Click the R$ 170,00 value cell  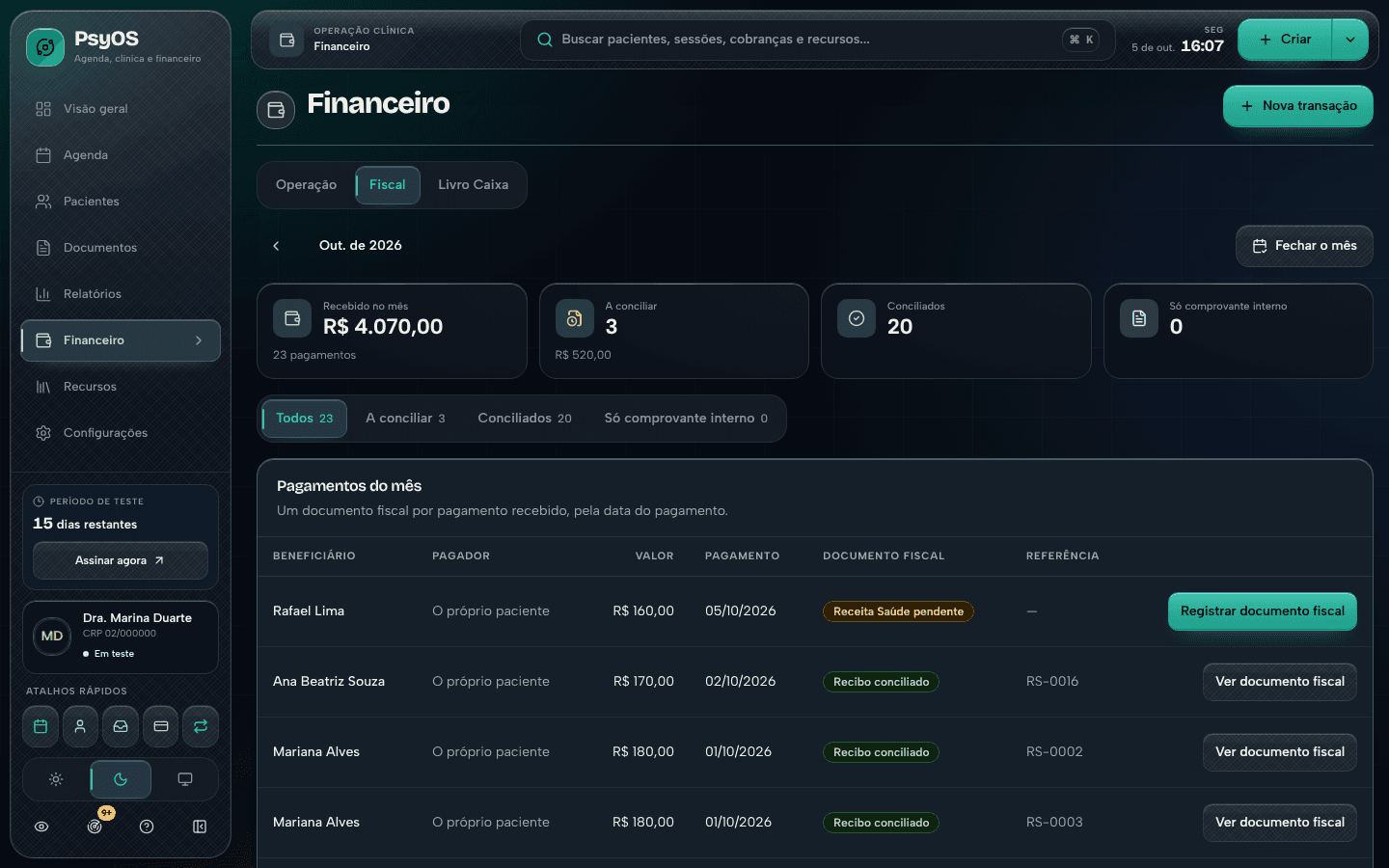pyautogui.click(x=643, y=682)
